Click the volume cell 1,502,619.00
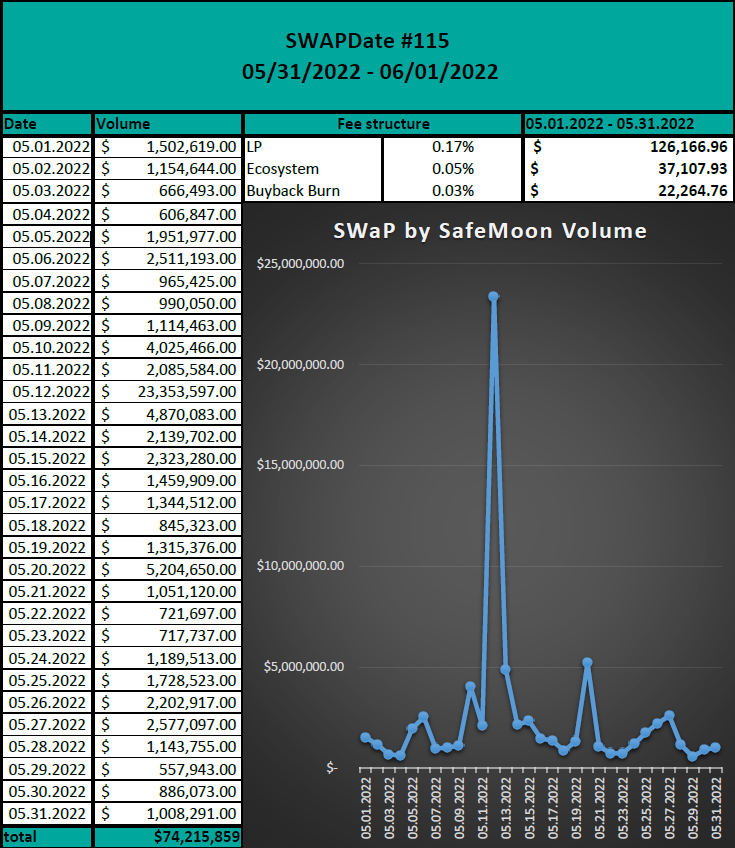Viewport: 735px width, 848px height. pos(168,147)
